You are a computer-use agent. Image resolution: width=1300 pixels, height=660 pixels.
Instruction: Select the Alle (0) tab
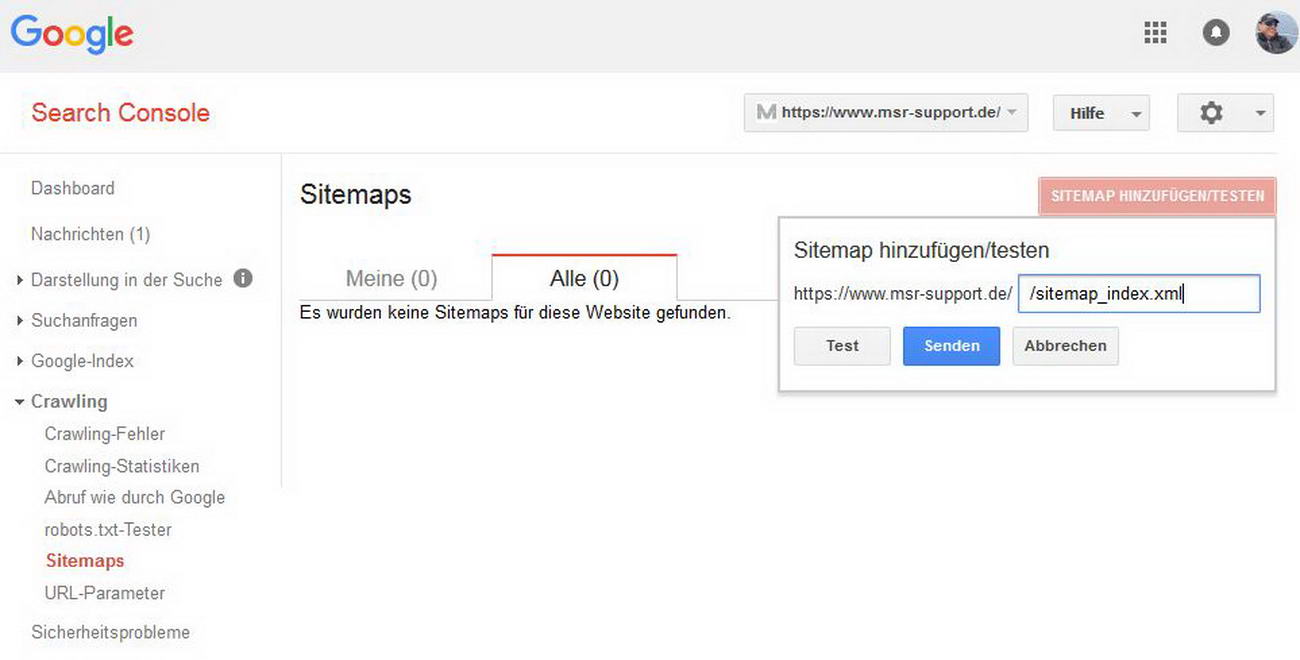click(584, 278)
